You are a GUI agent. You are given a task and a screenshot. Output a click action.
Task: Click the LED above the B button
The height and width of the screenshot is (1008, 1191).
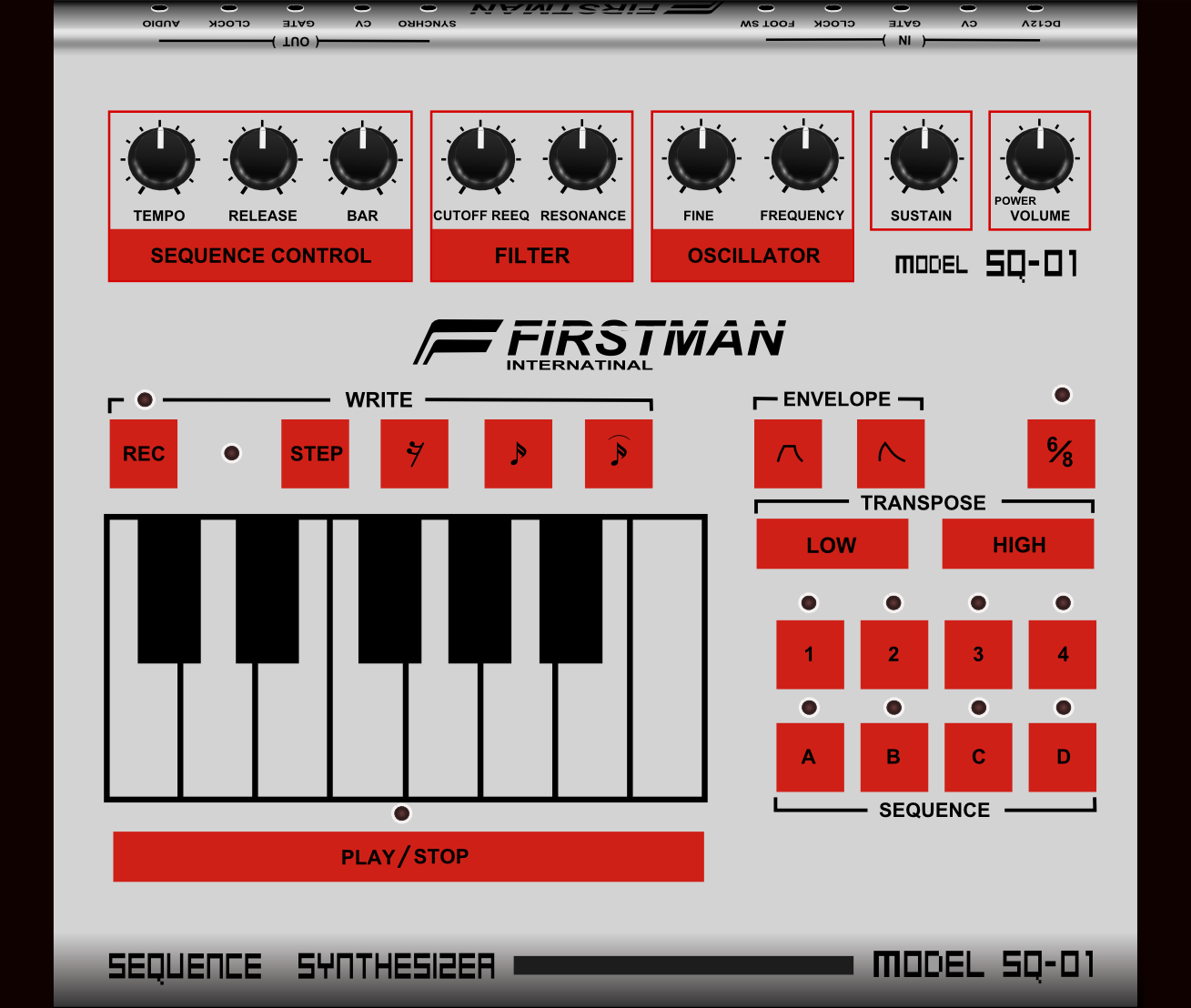click(893, 707)
